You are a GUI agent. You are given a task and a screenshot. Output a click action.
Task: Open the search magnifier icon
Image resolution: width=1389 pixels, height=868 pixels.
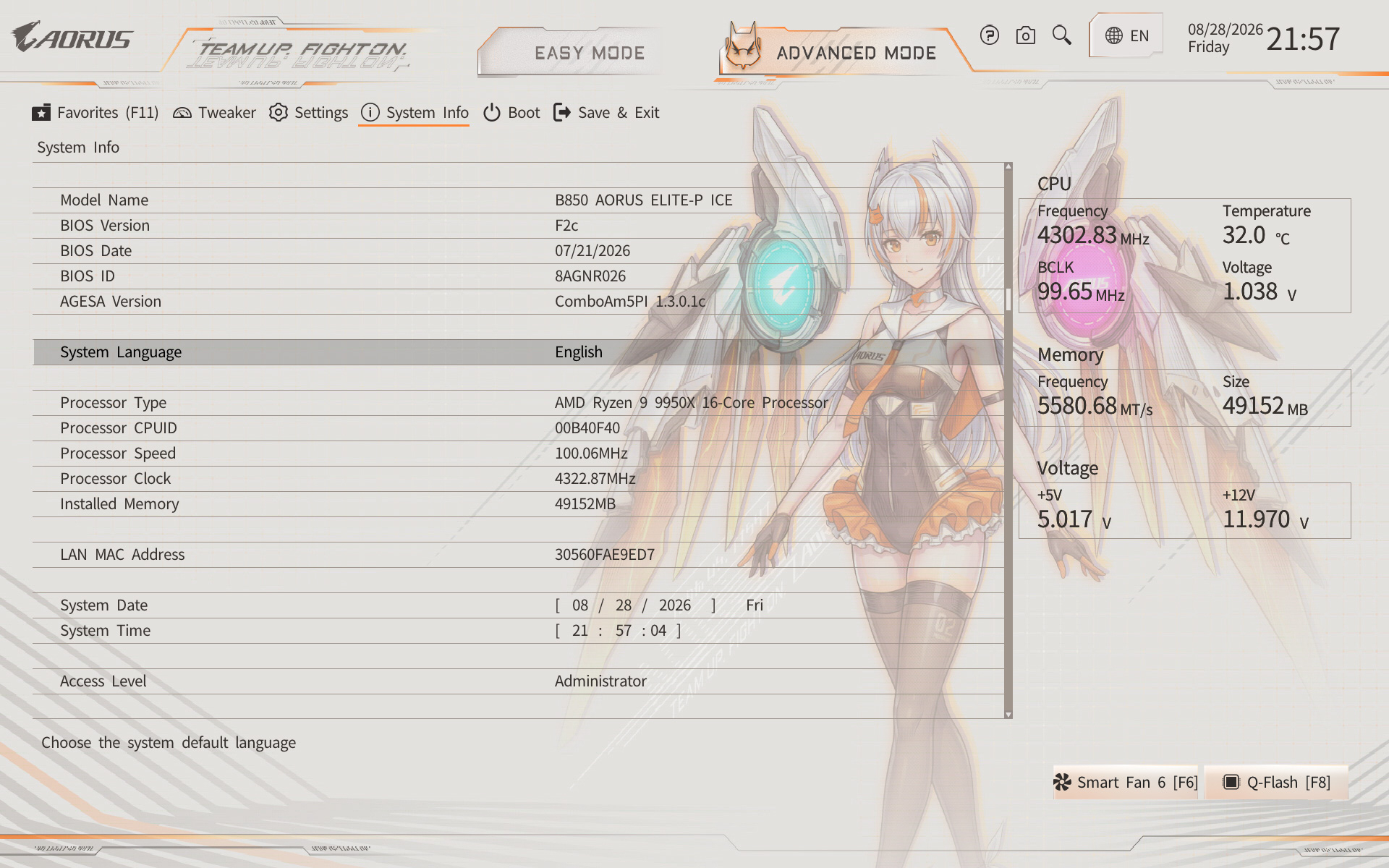point(1061,35)
